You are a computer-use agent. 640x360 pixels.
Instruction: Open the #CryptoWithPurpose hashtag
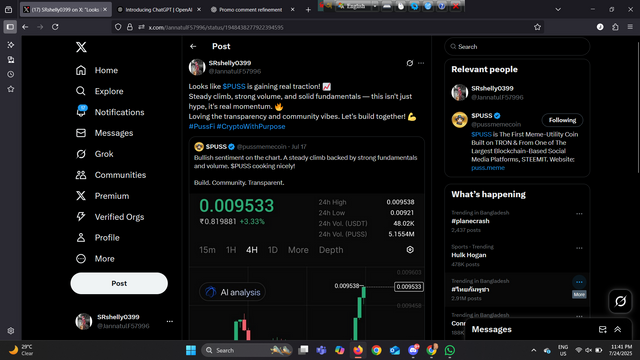click(251, 127)
